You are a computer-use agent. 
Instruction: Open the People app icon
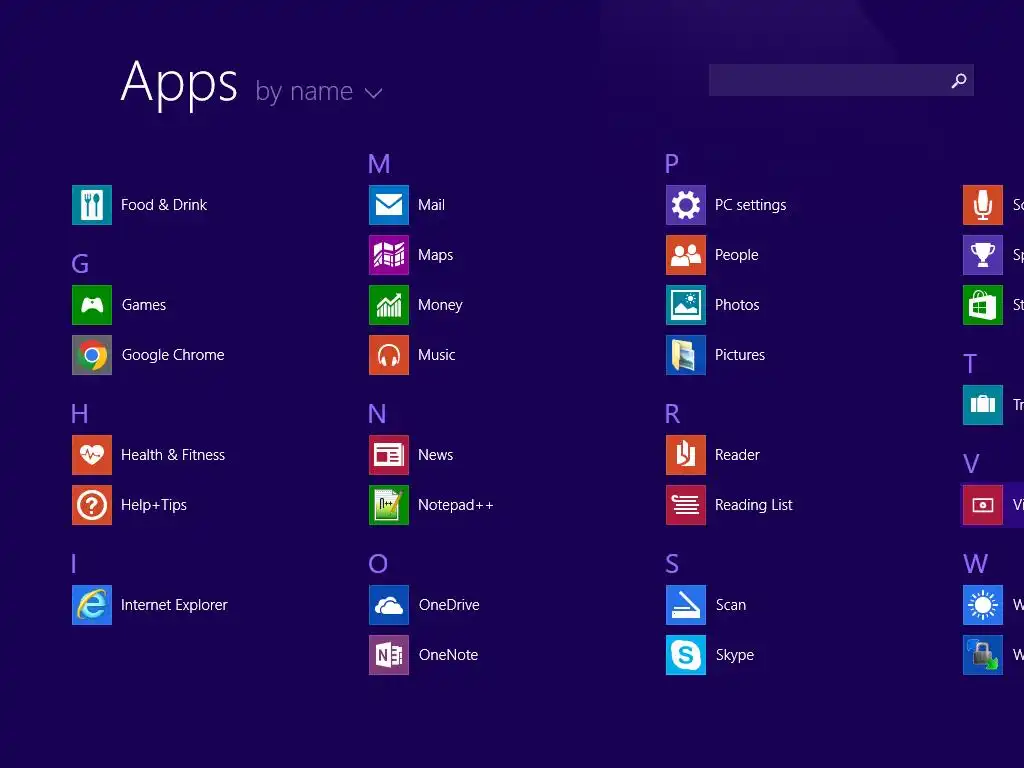(x=686, y=255)
